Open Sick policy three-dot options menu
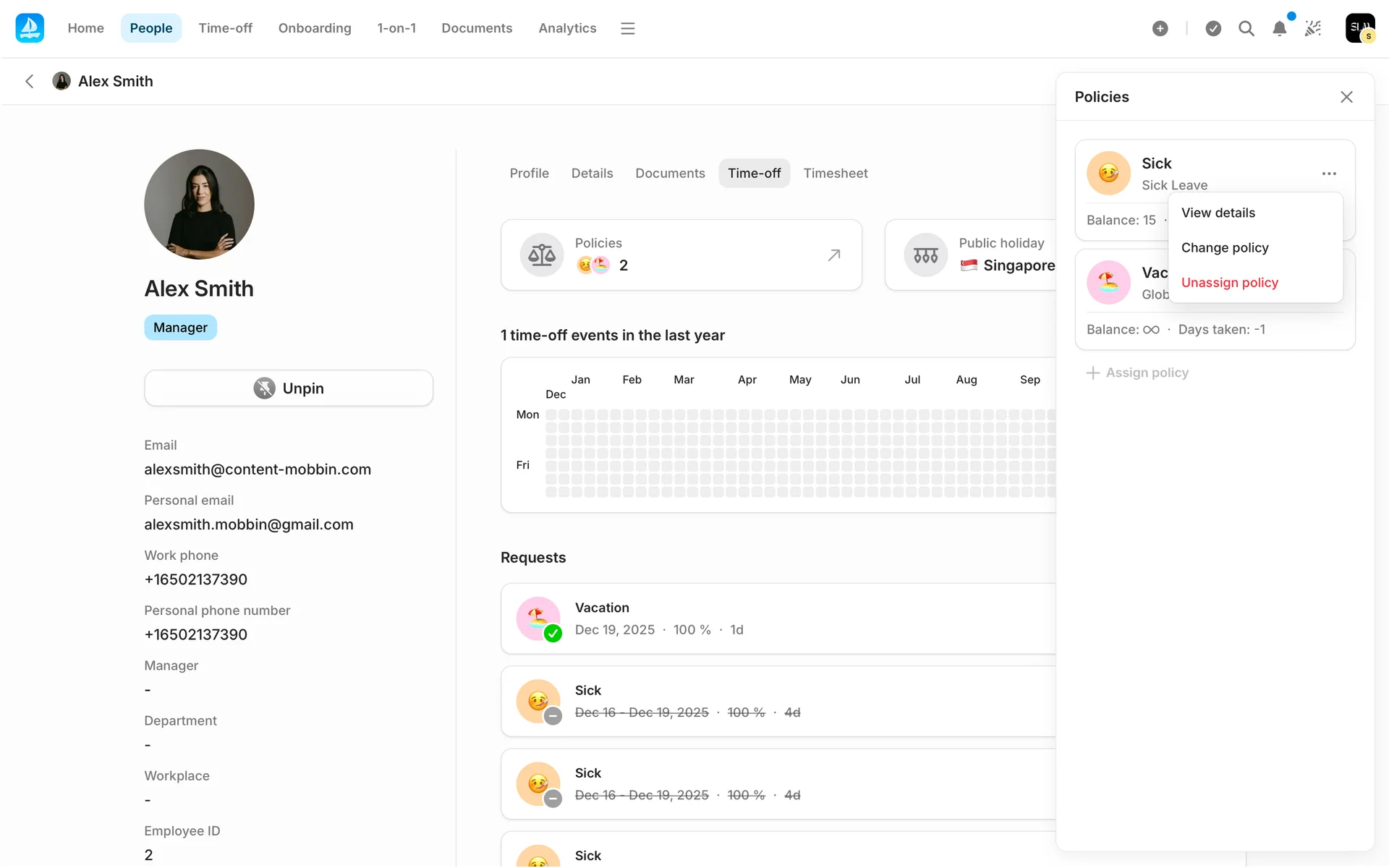Viewport: 1389px width, 868px height. (x=1328, y=174)
